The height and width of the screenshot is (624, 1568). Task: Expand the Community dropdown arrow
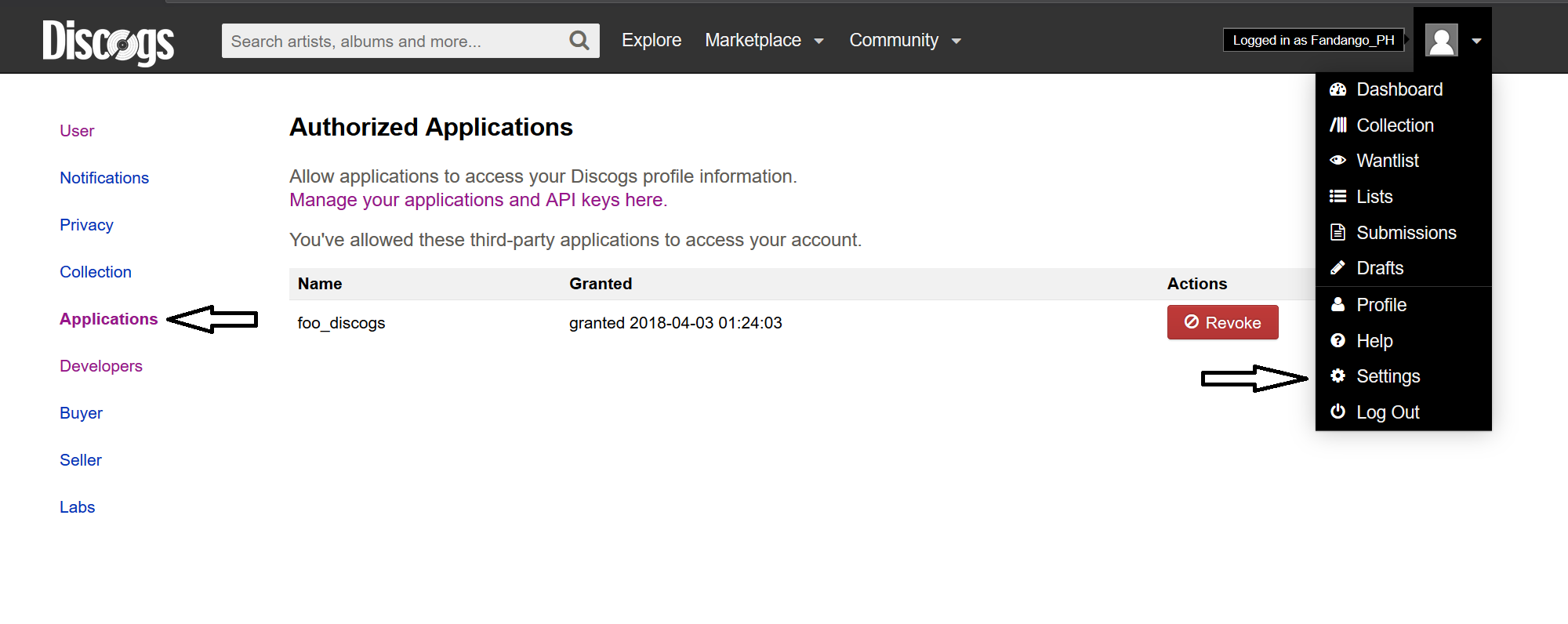pos(956,42)
